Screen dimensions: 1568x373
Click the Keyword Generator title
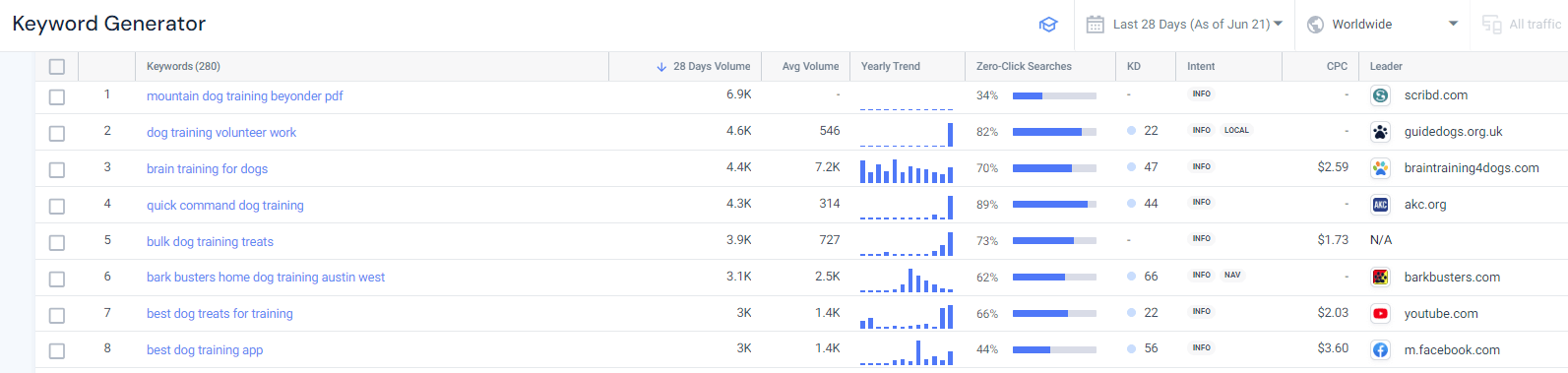point(108,24)
